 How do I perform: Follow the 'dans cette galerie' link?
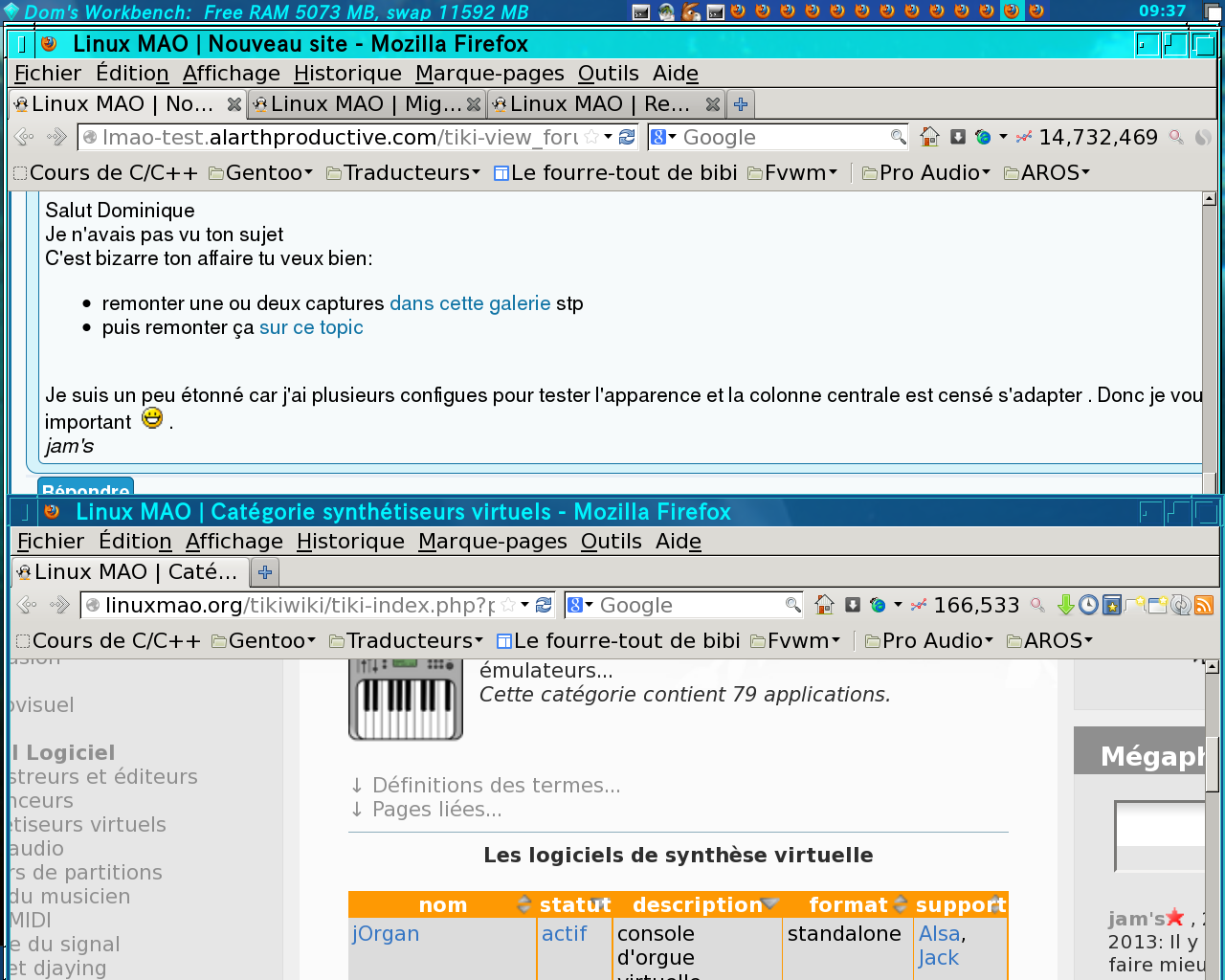point(470,303)
